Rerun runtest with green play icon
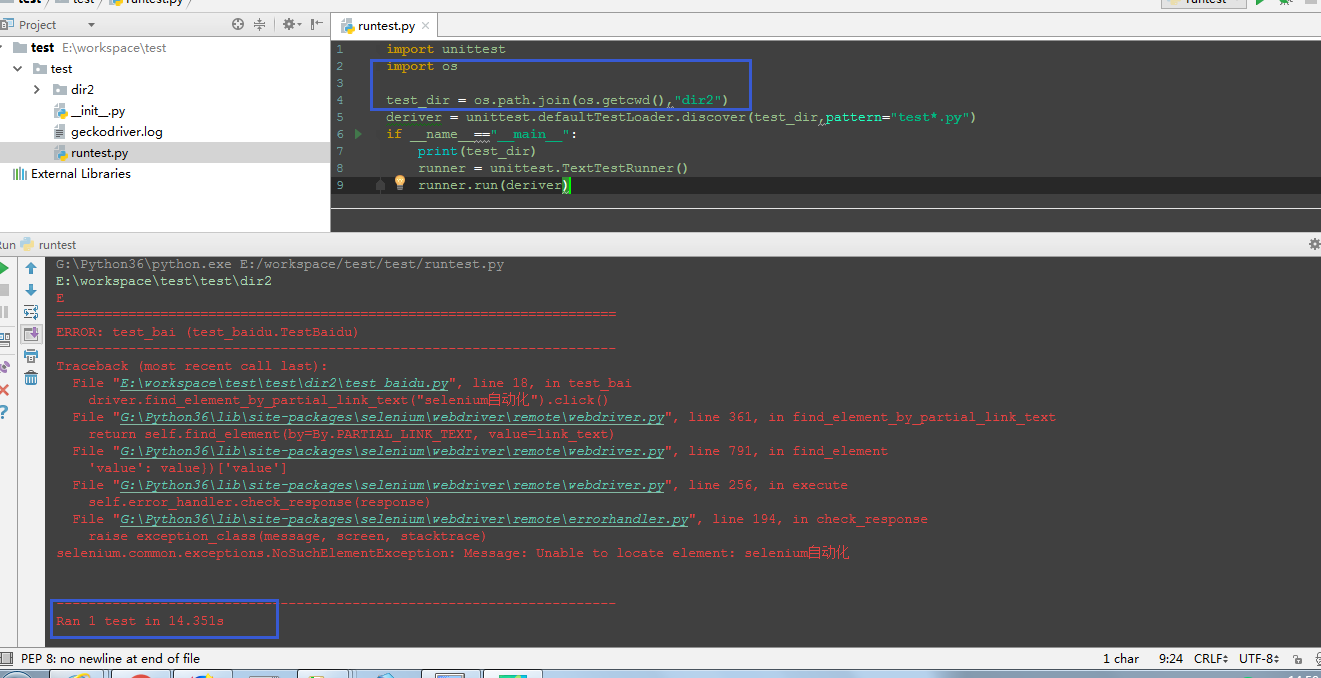Viewport: 1321px width, 678px height. [x=4, y=268]
